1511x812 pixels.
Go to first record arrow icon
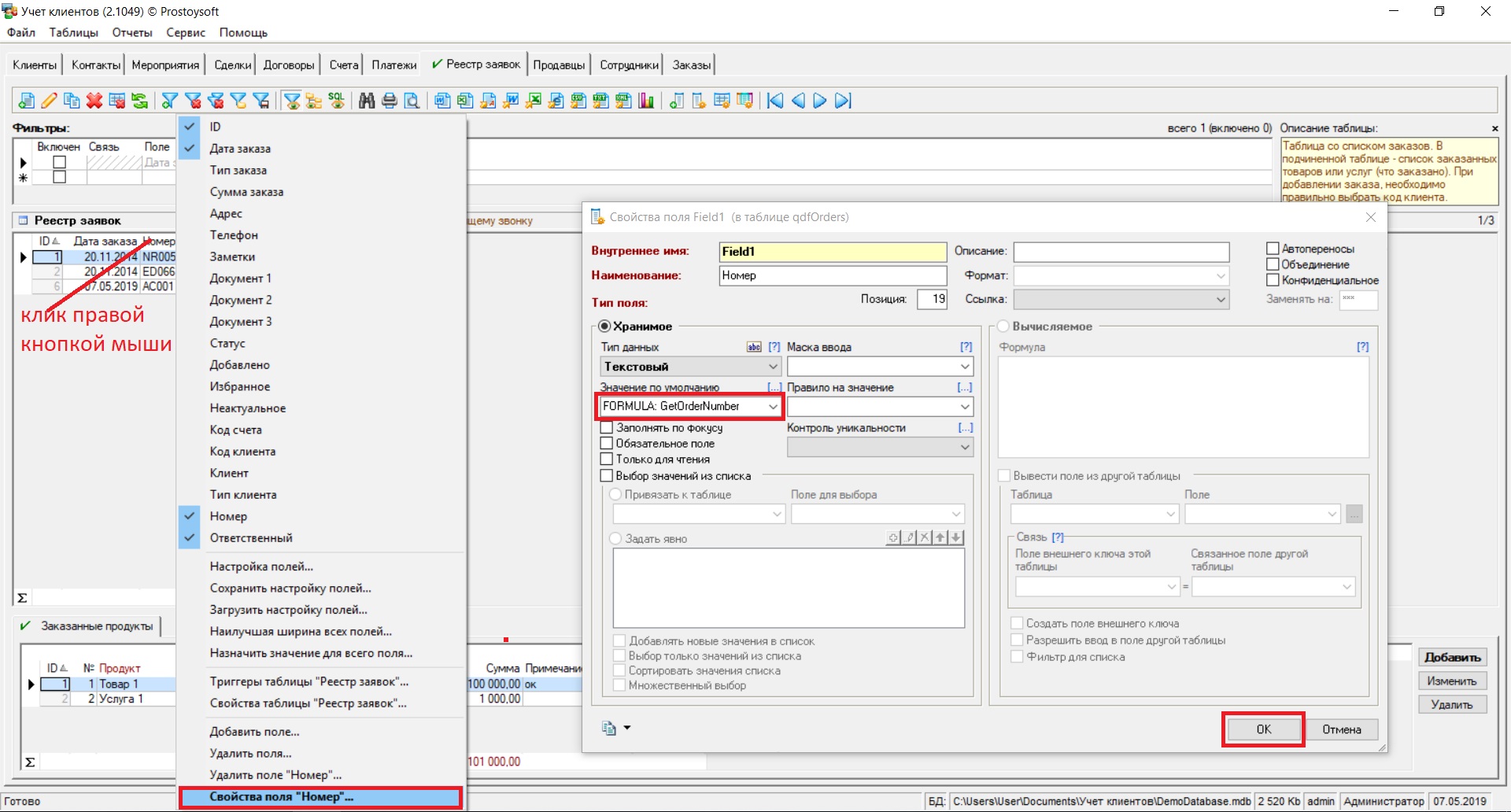pyautogui.click(x=775, y=101)
